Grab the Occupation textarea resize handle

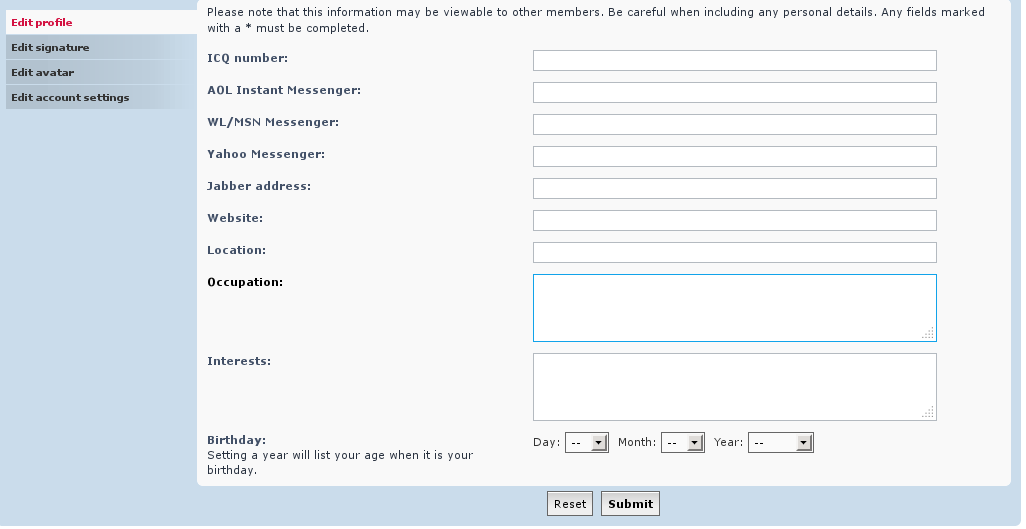pos(928,333)
